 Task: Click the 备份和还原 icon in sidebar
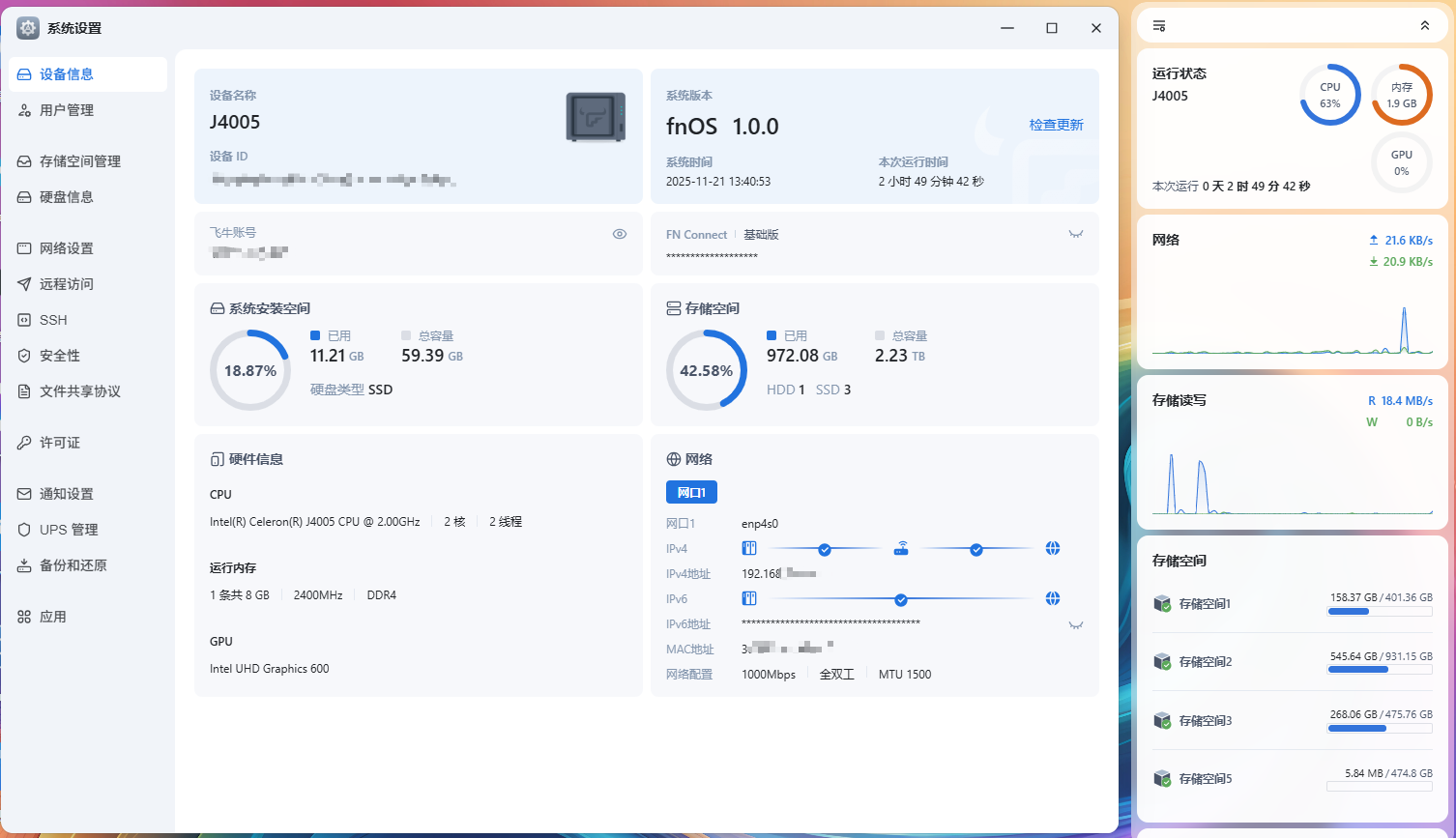[24, 565]
